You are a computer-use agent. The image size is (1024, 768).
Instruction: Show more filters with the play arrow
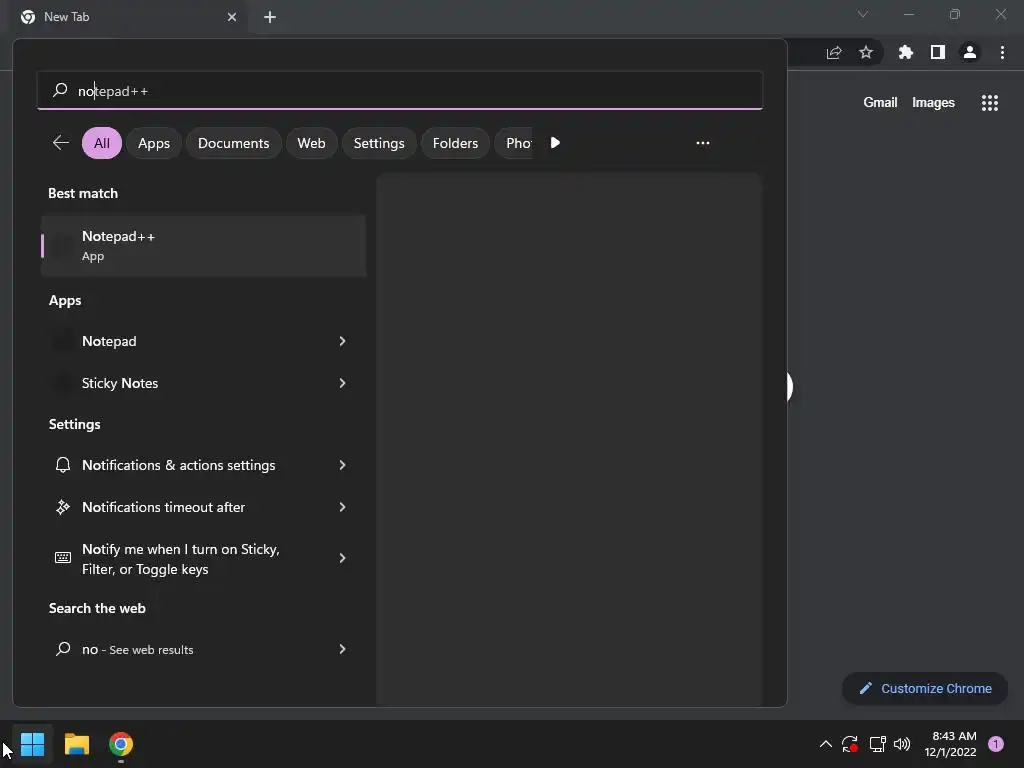(555, 143)
